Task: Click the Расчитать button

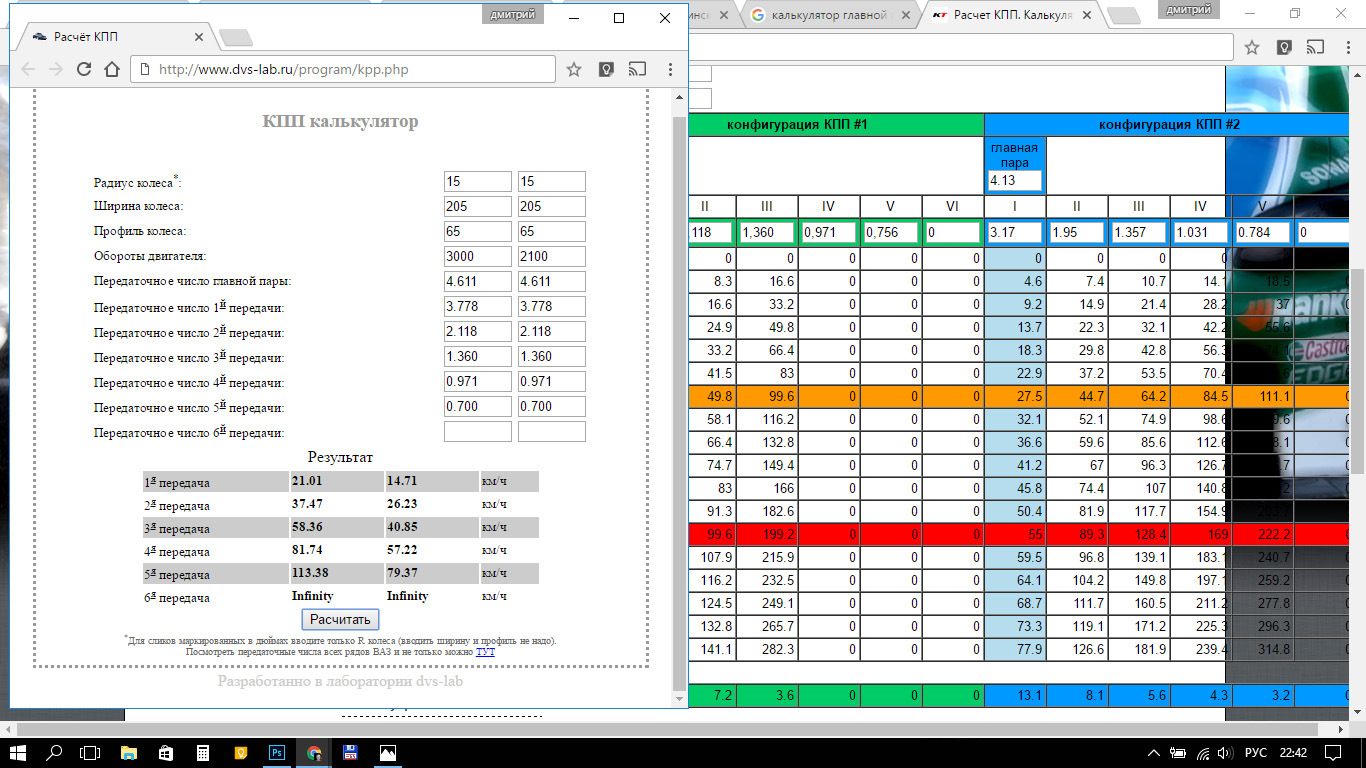Action: point(341,620)
